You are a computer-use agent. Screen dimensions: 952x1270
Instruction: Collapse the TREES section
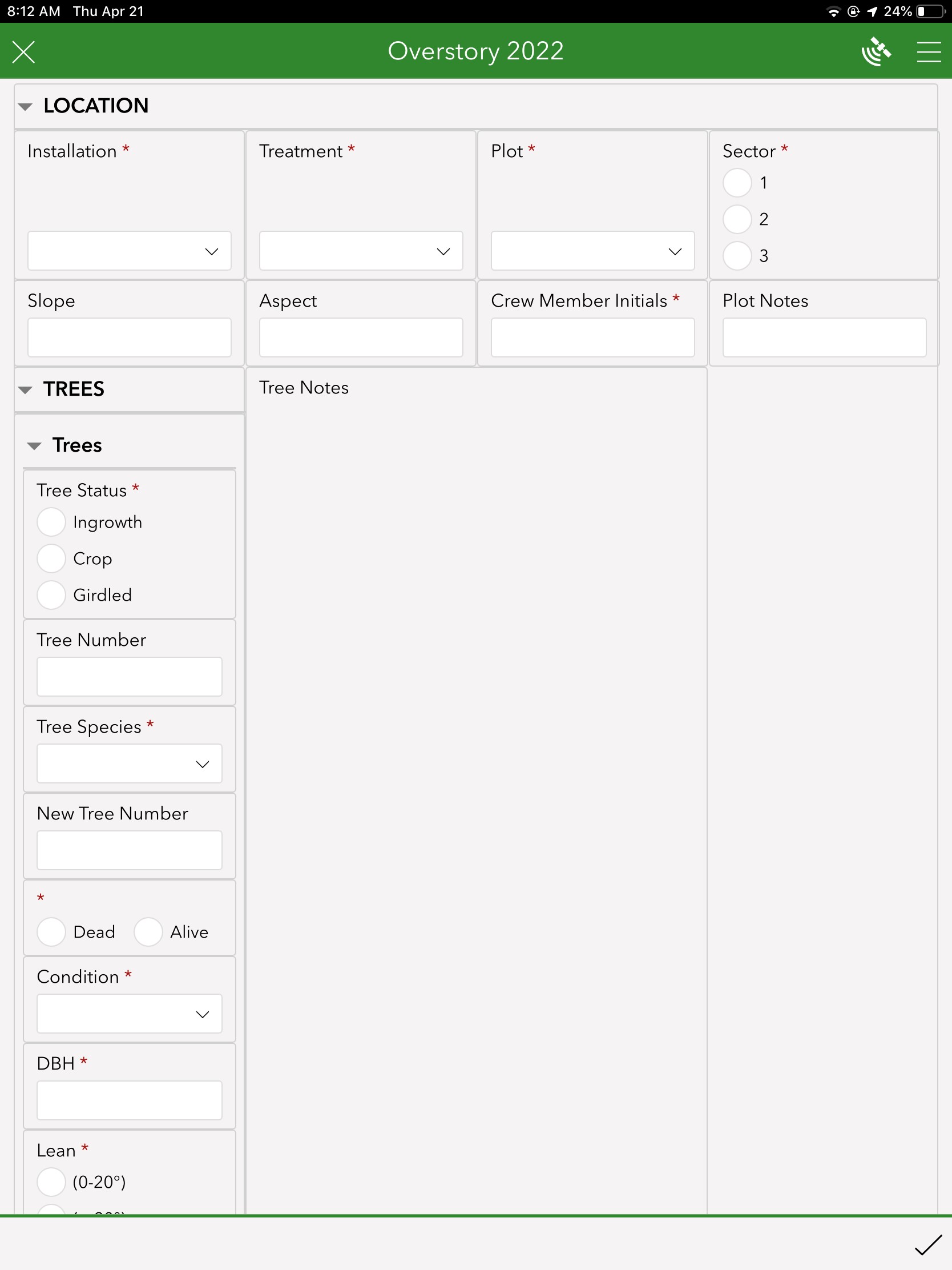(x=25, y=389)
